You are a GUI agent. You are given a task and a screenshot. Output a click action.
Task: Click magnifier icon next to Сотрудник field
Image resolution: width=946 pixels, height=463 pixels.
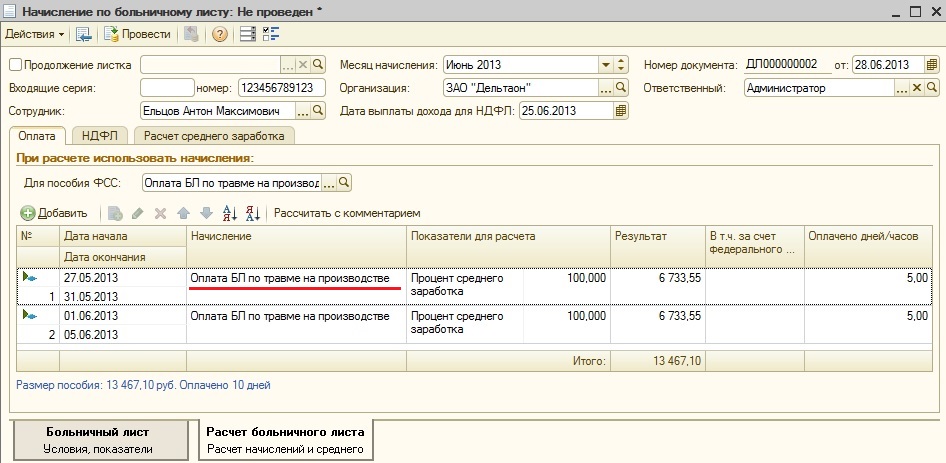tap(319, 111)
